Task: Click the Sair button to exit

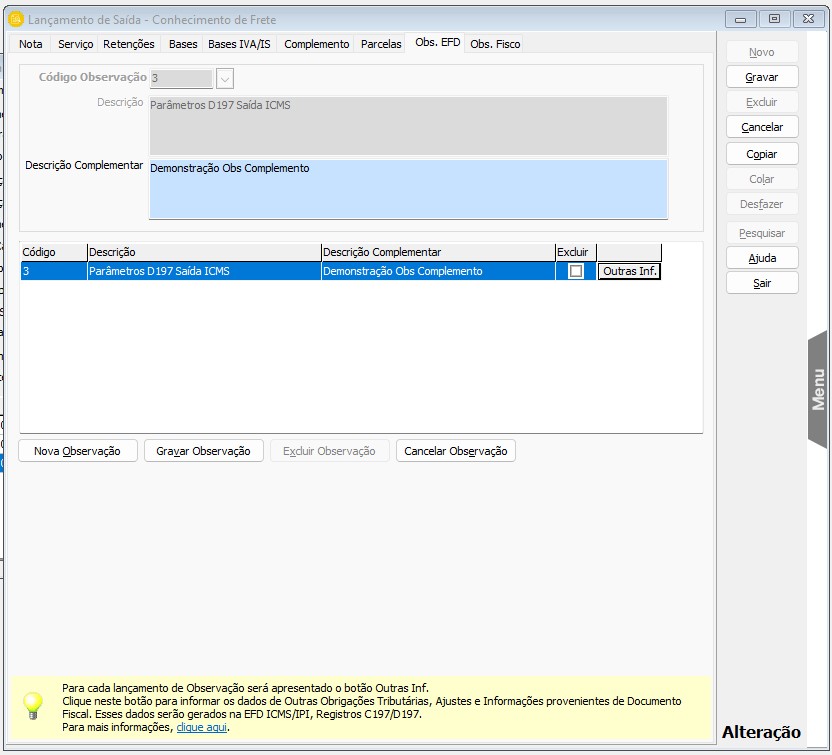Action: click(x=762, y=283)
